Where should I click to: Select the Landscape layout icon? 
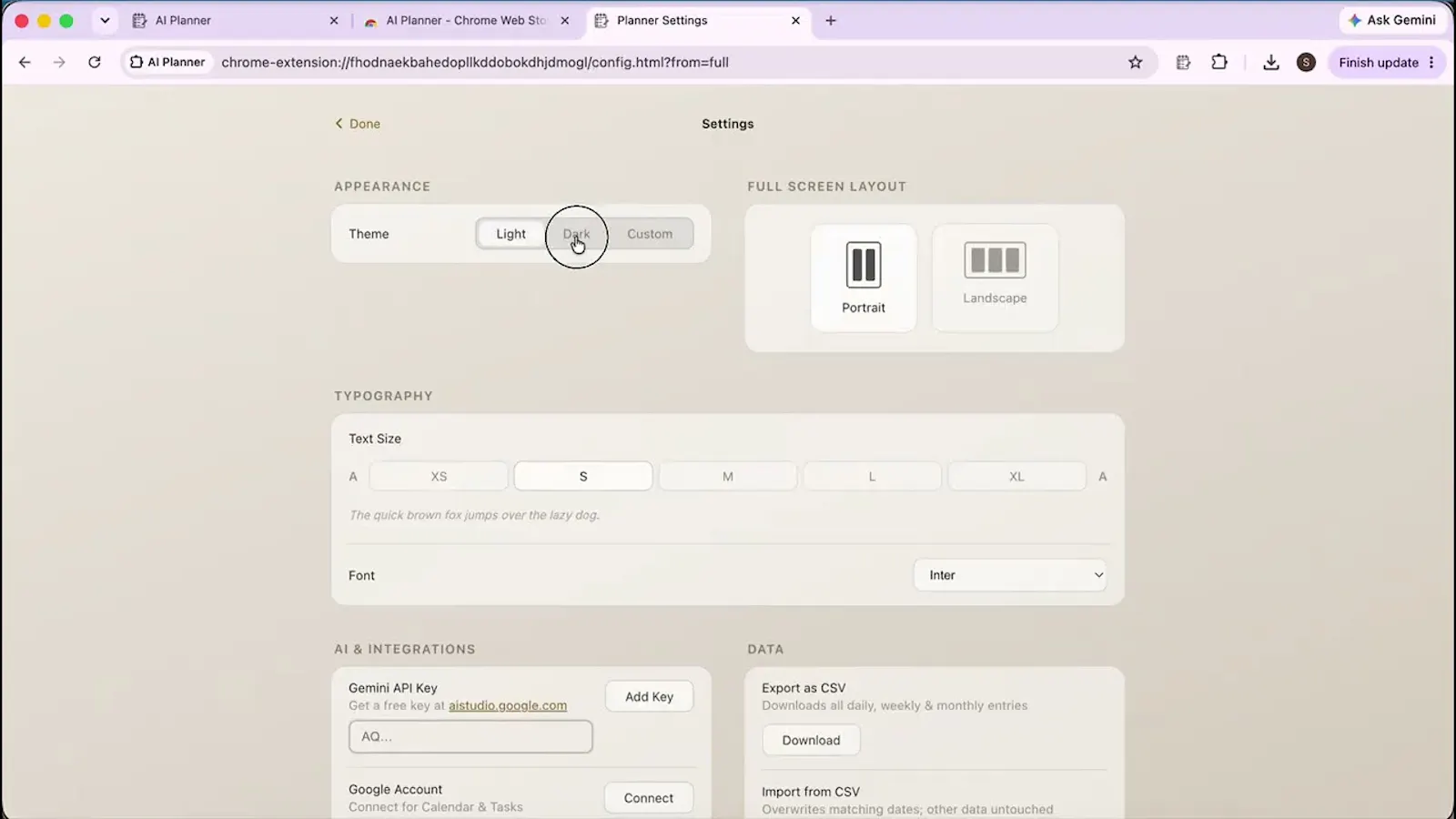click(x=995, y=278)
